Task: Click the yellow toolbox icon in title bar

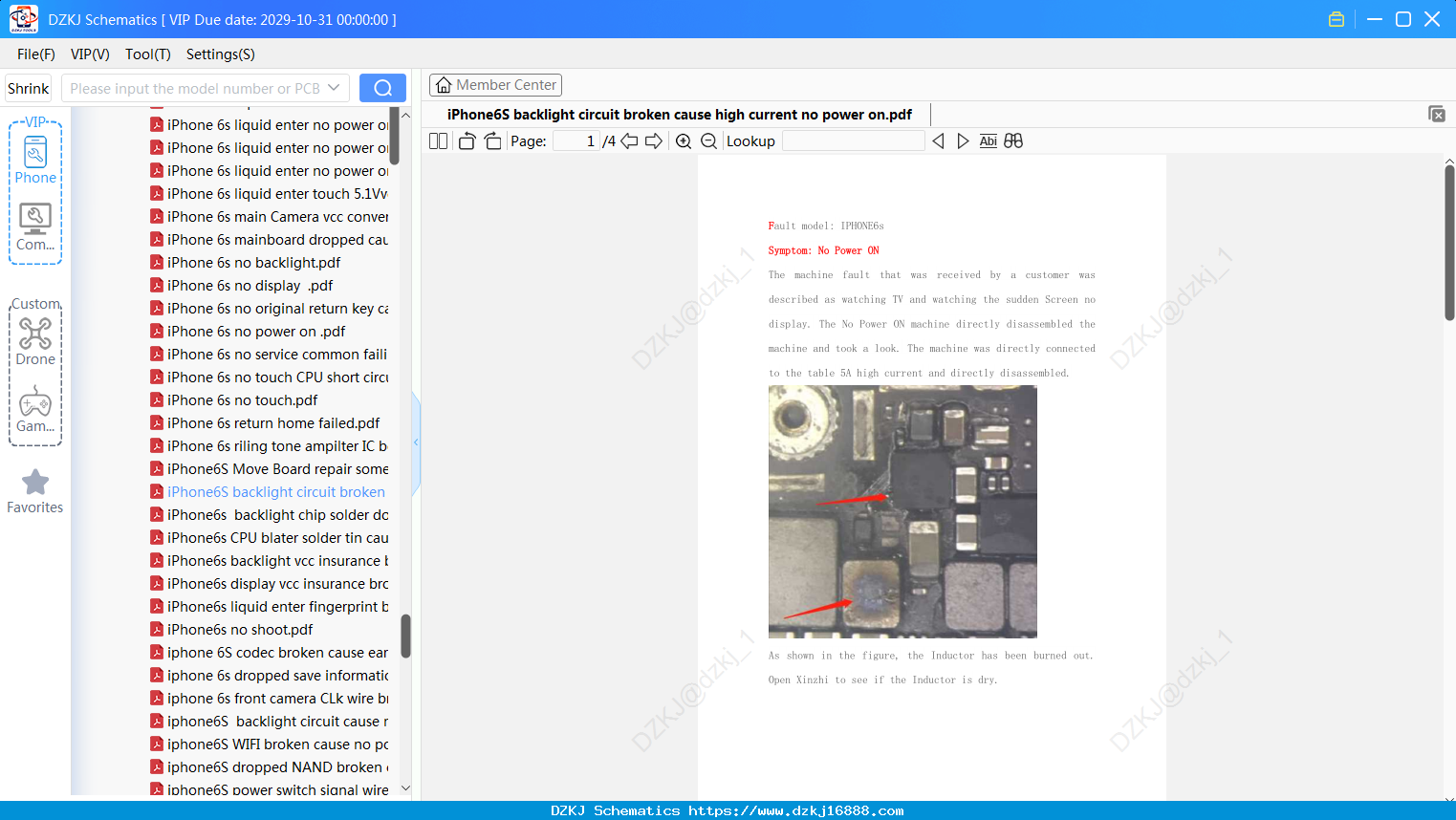Action: [x=1336, y=19]
